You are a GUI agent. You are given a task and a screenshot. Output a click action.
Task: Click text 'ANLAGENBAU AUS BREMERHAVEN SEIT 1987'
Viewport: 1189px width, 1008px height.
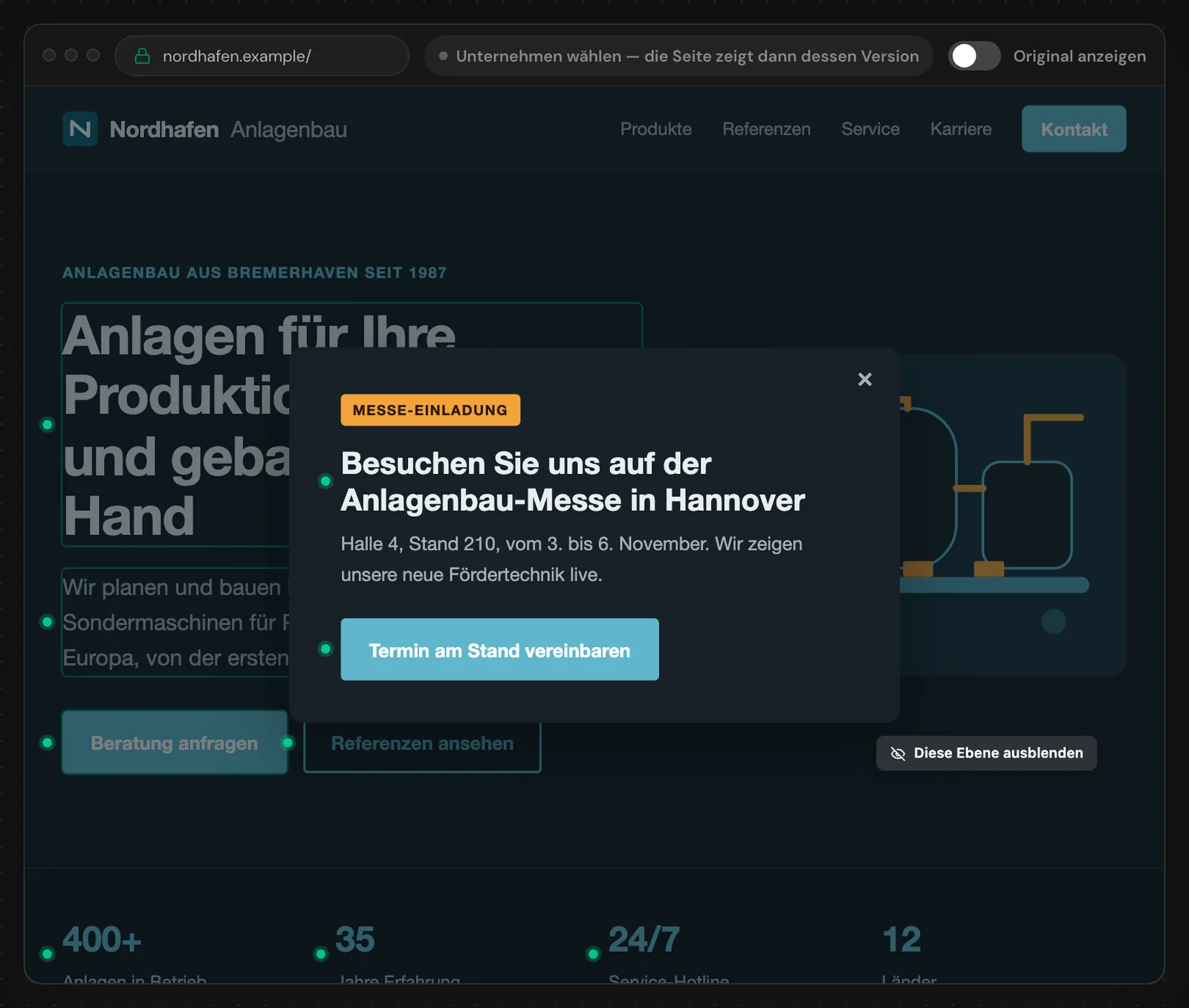(254, 273)
